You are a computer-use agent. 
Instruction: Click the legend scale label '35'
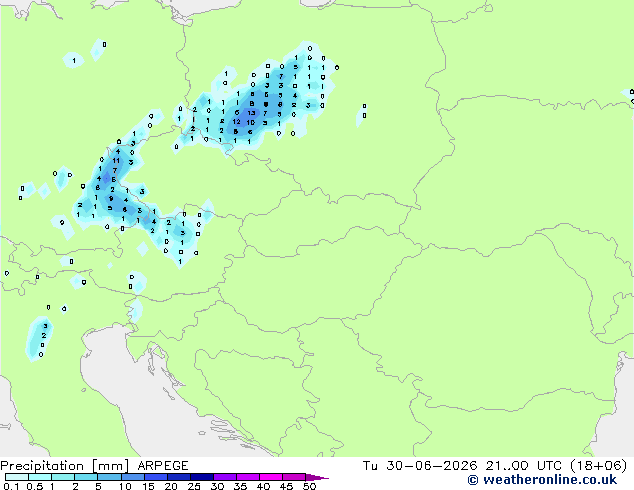tap(240, 486)
